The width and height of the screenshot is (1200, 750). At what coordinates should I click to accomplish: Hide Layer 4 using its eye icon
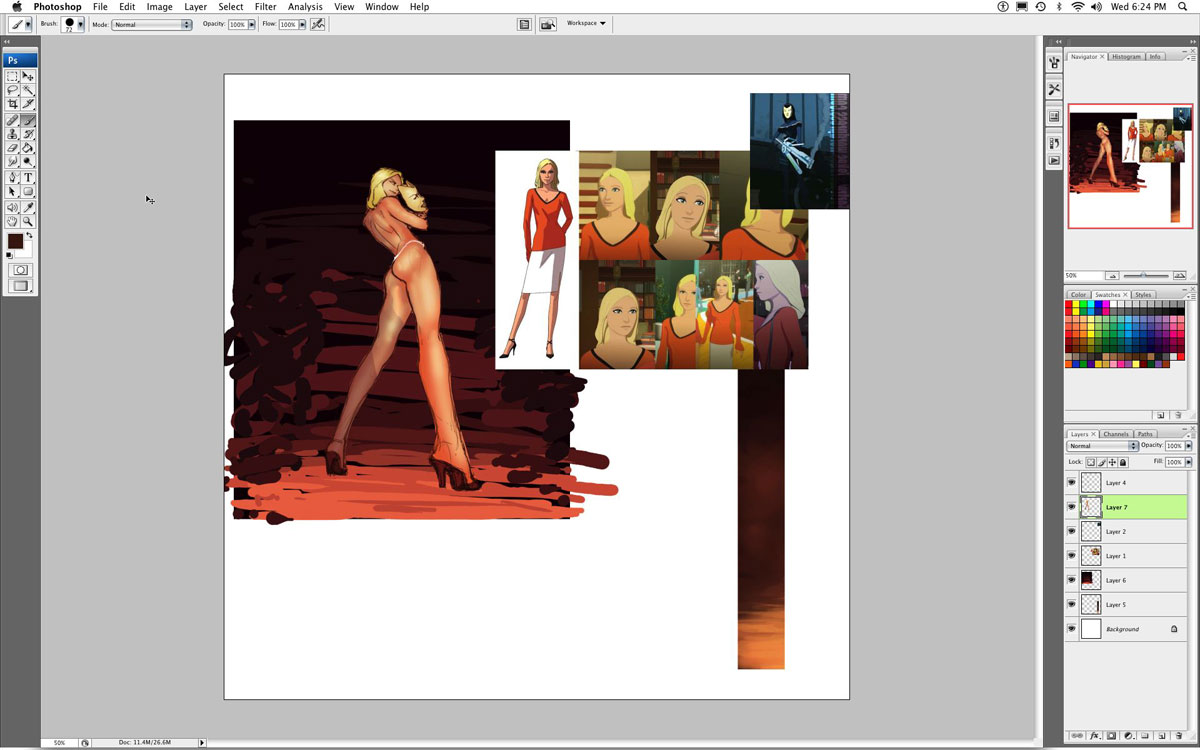1072,482
